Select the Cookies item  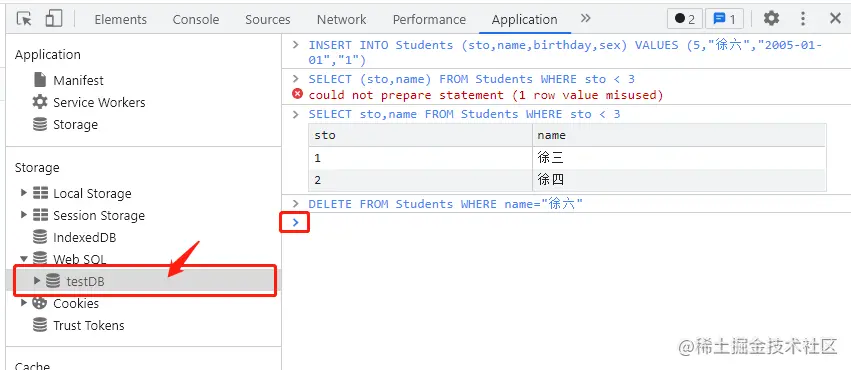(76, 304)
